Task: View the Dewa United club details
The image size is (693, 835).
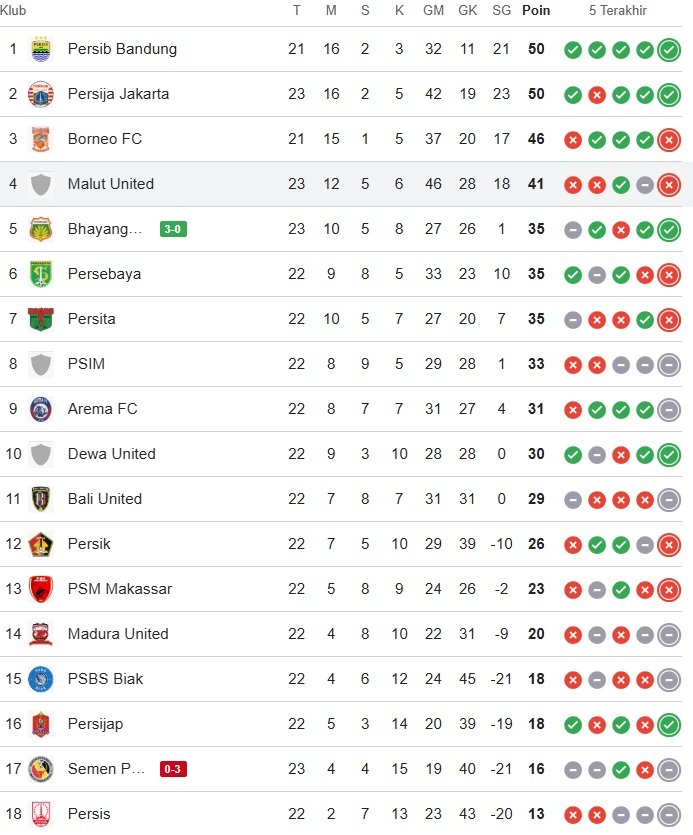Action: coord(111,454)
